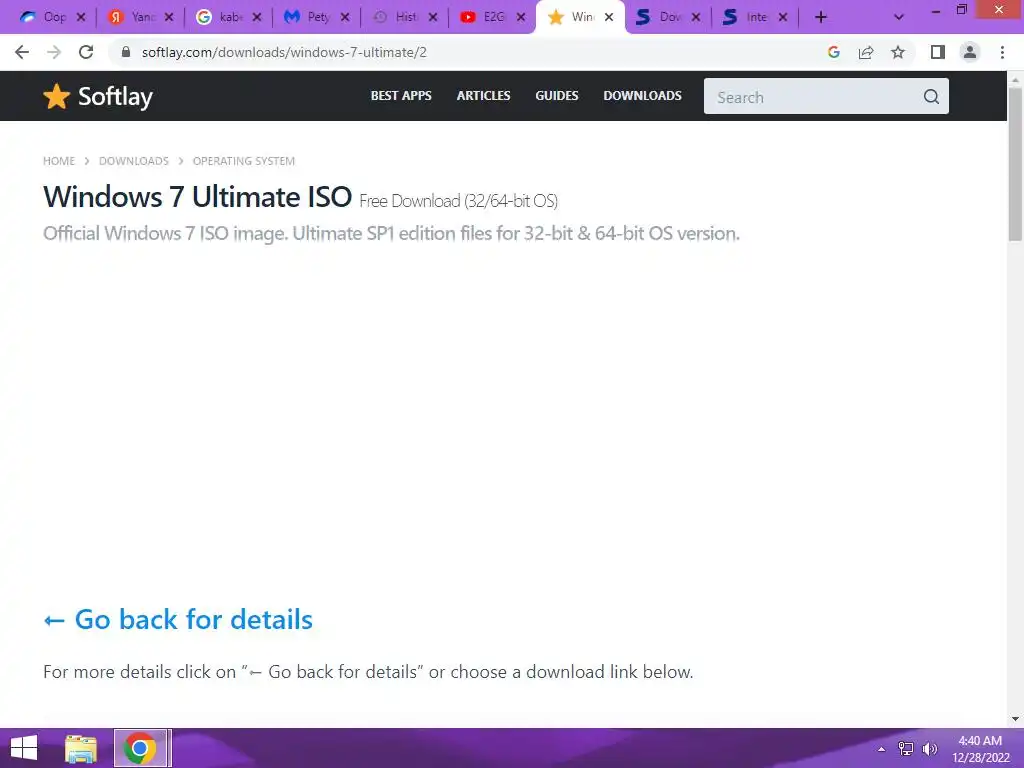1024x768 pixels.
Task: Open network tray icon
Action: click(x=906, y=749)
